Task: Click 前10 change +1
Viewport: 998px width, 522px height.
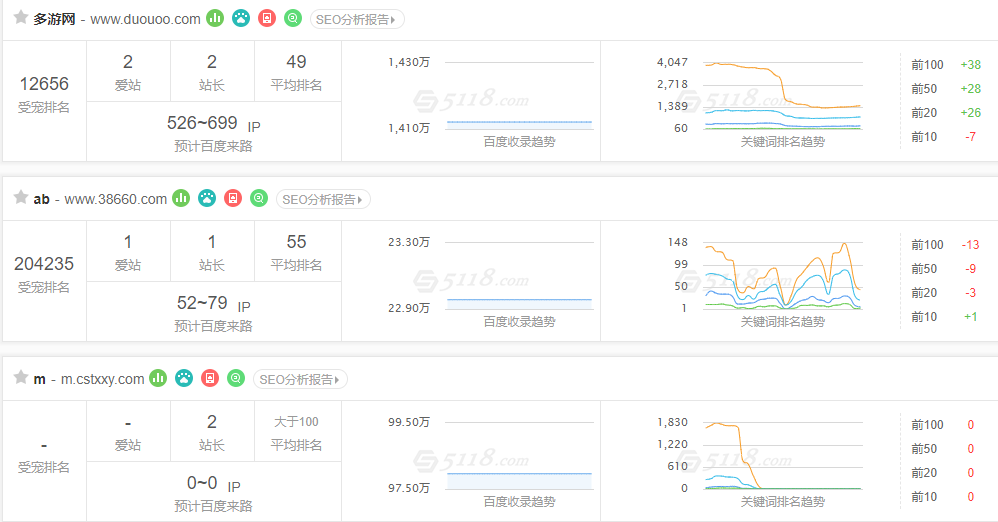Action: pyautogui.click(x=971, y=317)
